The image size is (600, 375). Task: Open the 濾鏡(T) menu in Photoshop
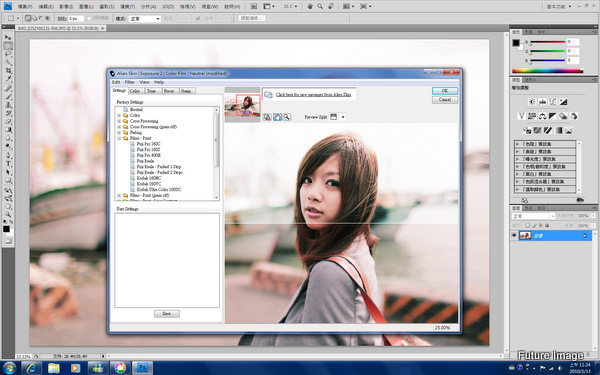point(127,7)
